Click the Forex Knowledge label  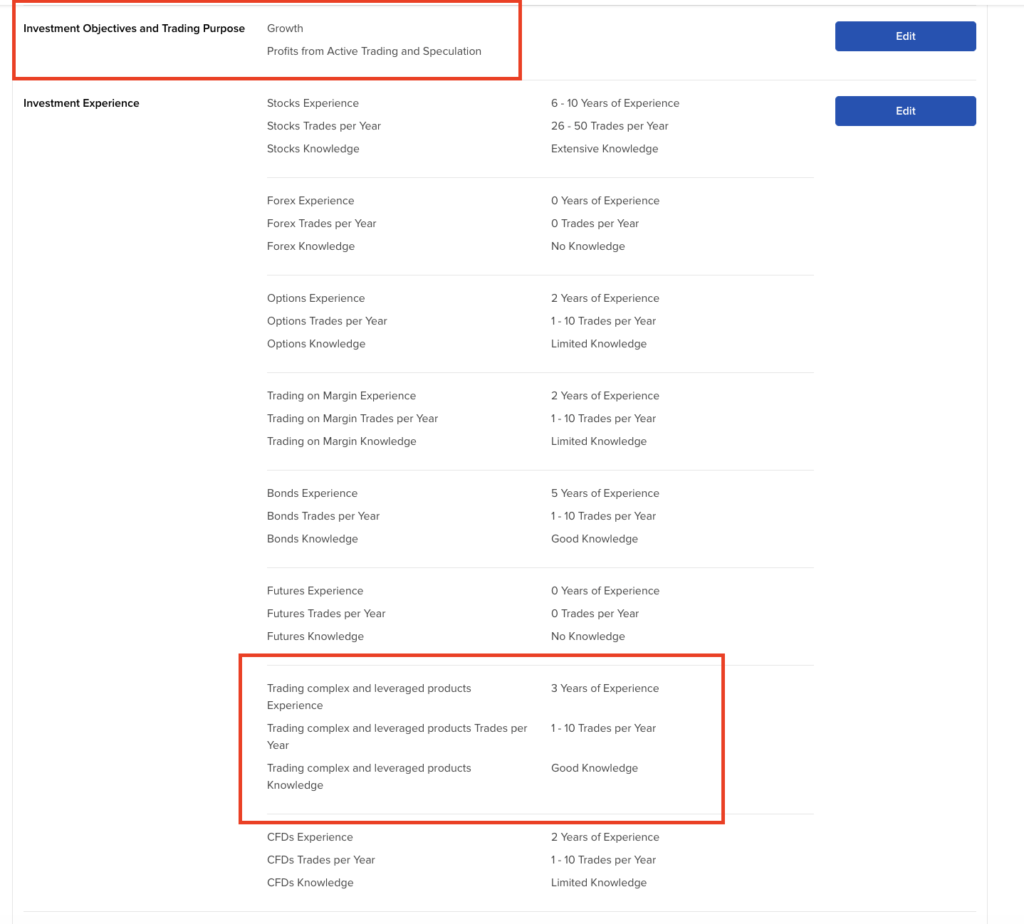pyautogui.click(x=310, y=246)
